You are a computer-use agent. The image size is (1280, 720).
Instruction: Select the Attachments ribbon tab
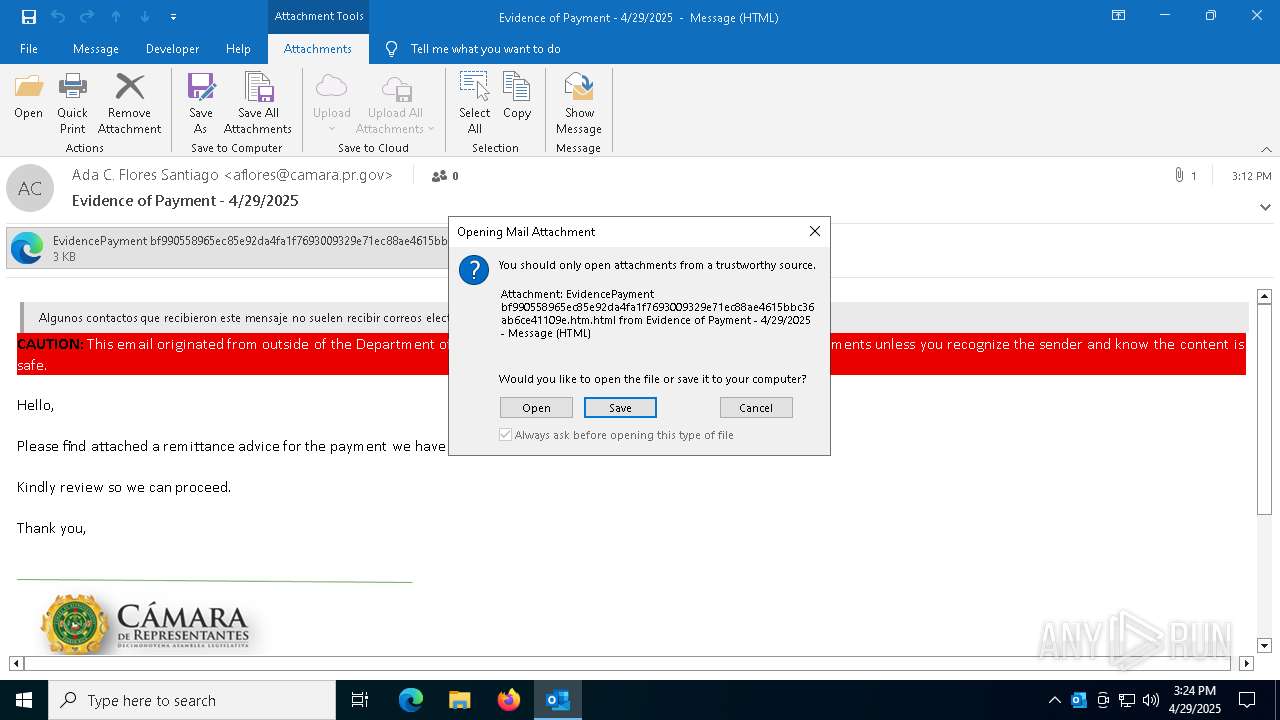click(318, 49)
